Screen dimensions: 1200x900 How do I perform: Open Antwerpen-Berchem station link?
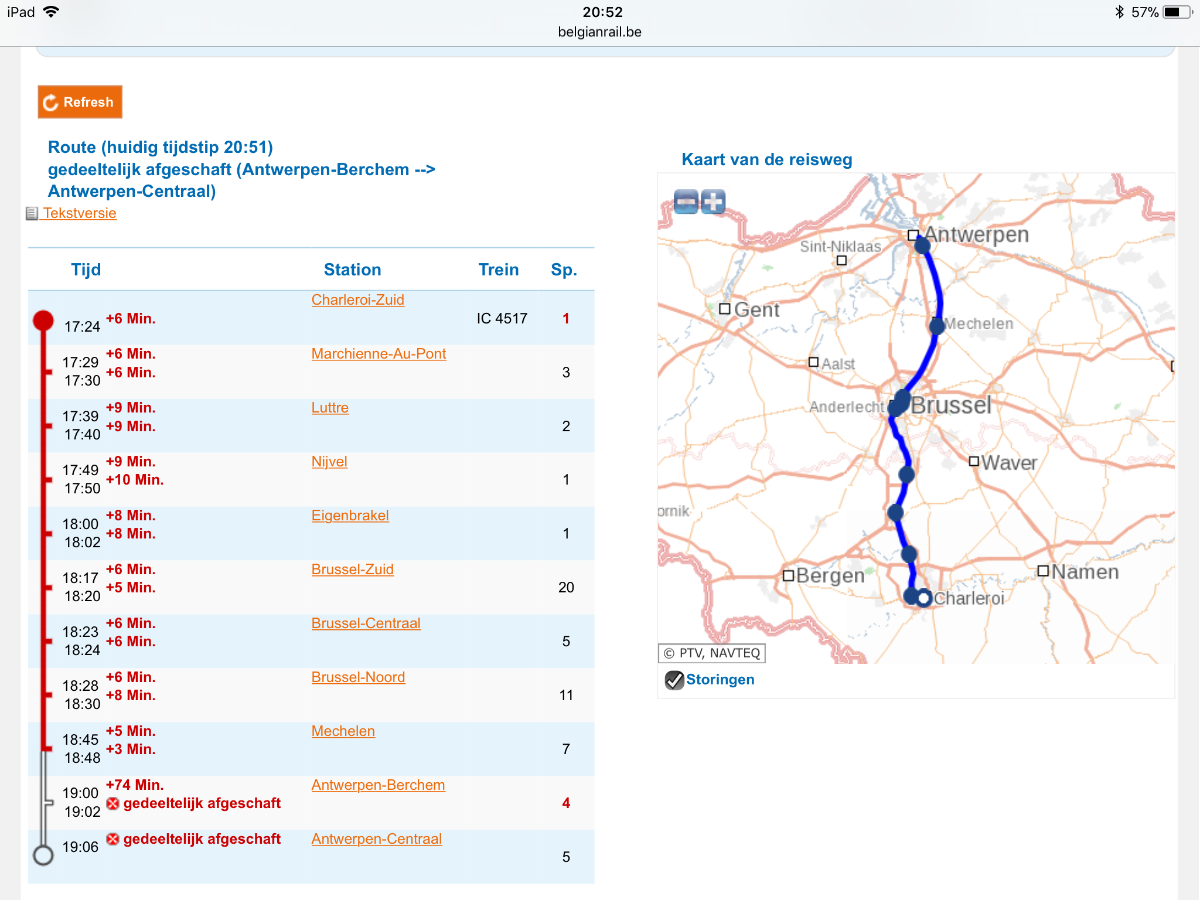point(378,785)
